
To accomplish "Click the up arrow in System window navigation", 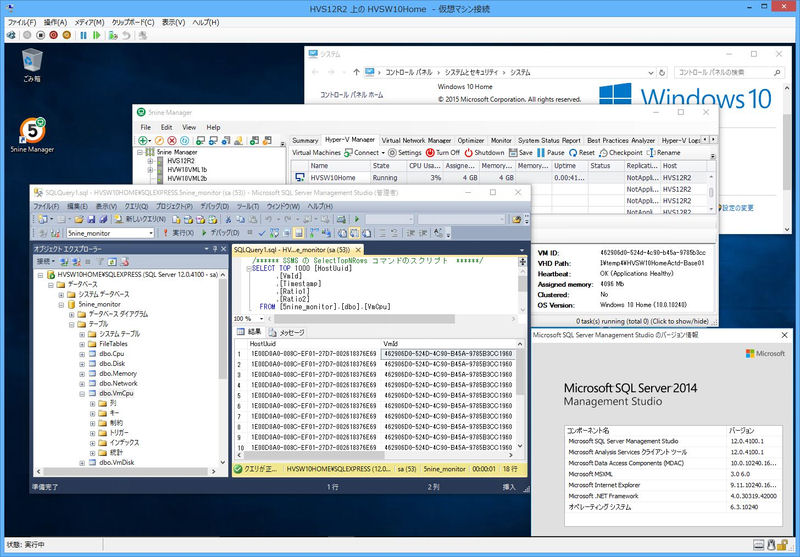I will 356,72.
